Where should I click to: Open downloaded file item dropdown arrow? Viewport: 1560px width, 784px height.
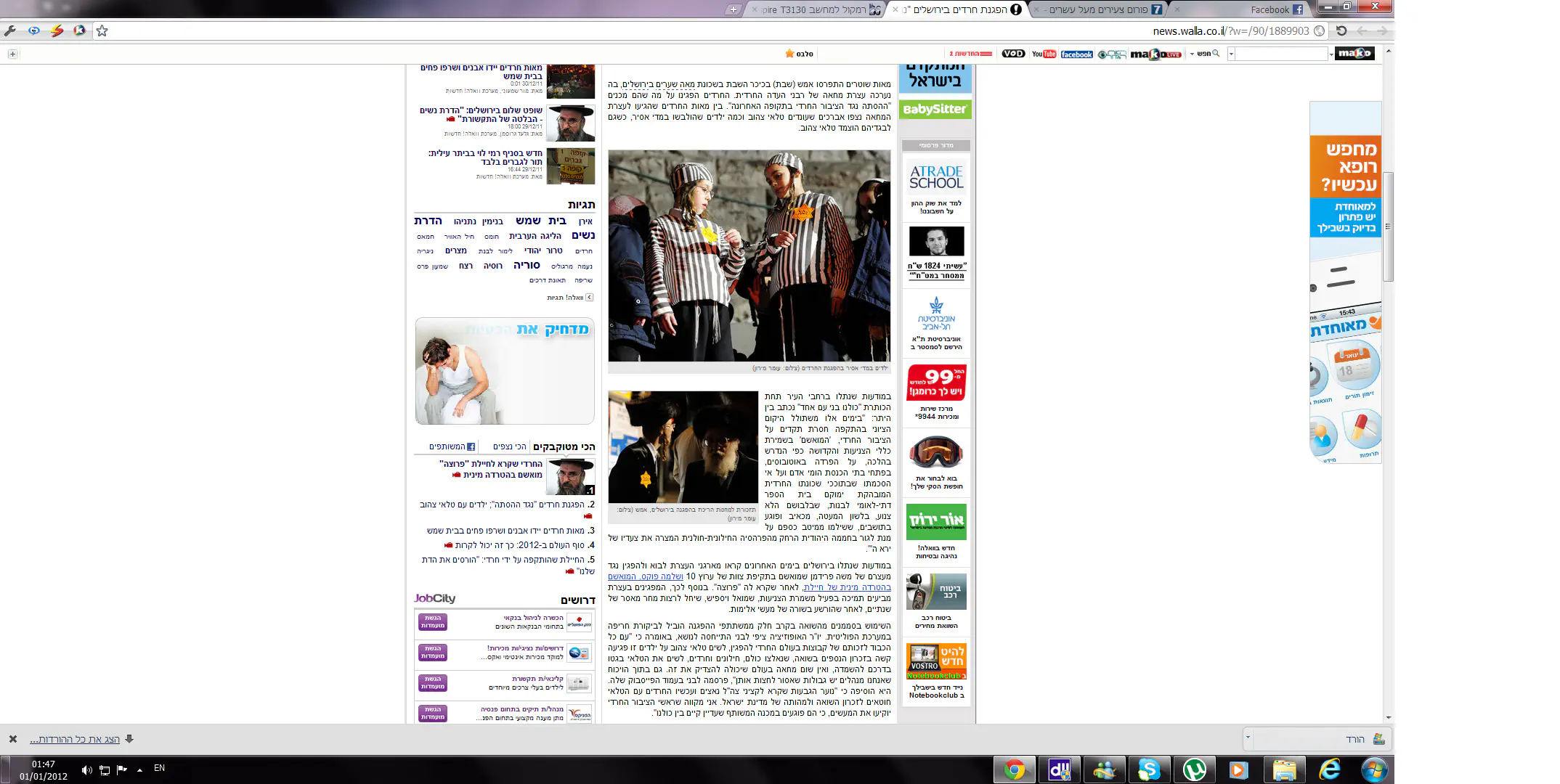click(1248, 738)
